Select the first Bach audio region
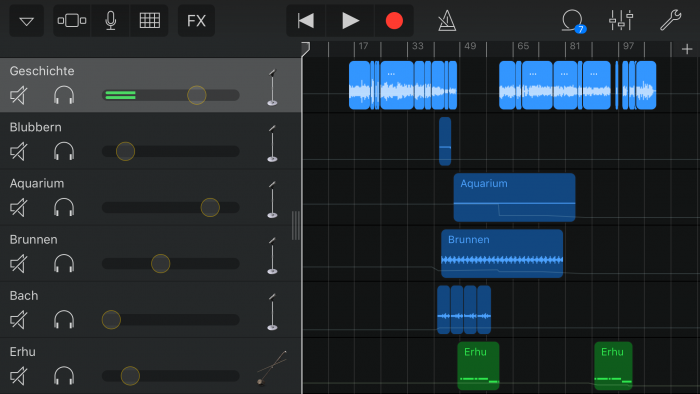Screen dimensions: 700x394 point(443,310)
